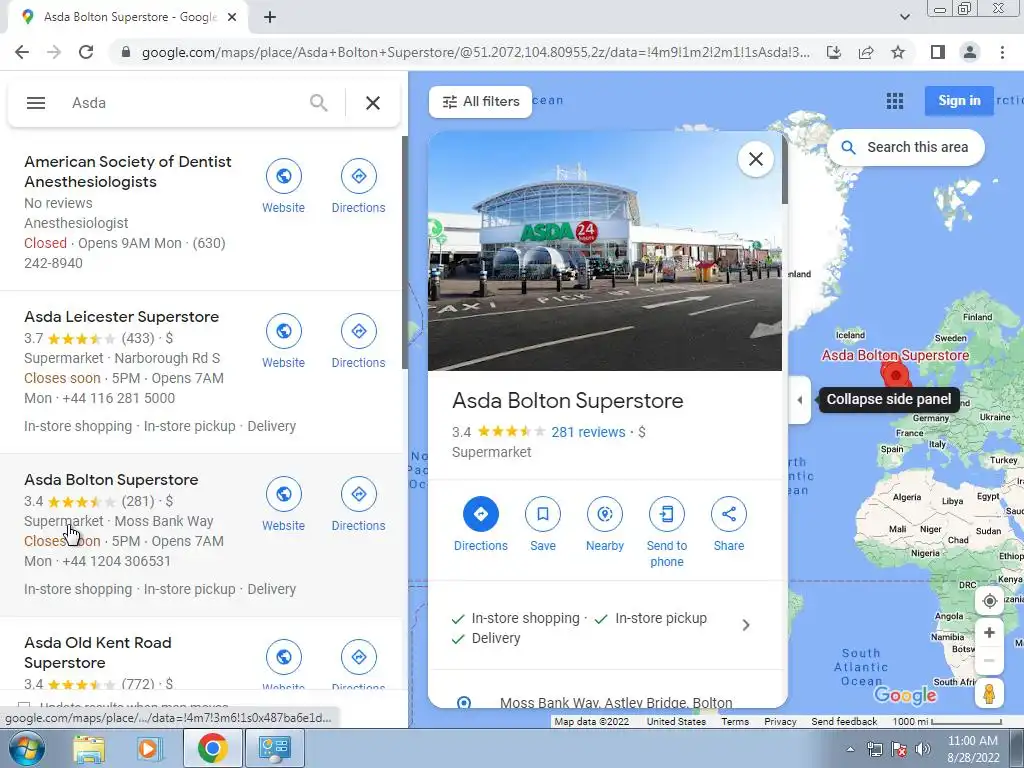Toggle Chrome side panel
Viewport: 1024px width, 768px height.
938,52
